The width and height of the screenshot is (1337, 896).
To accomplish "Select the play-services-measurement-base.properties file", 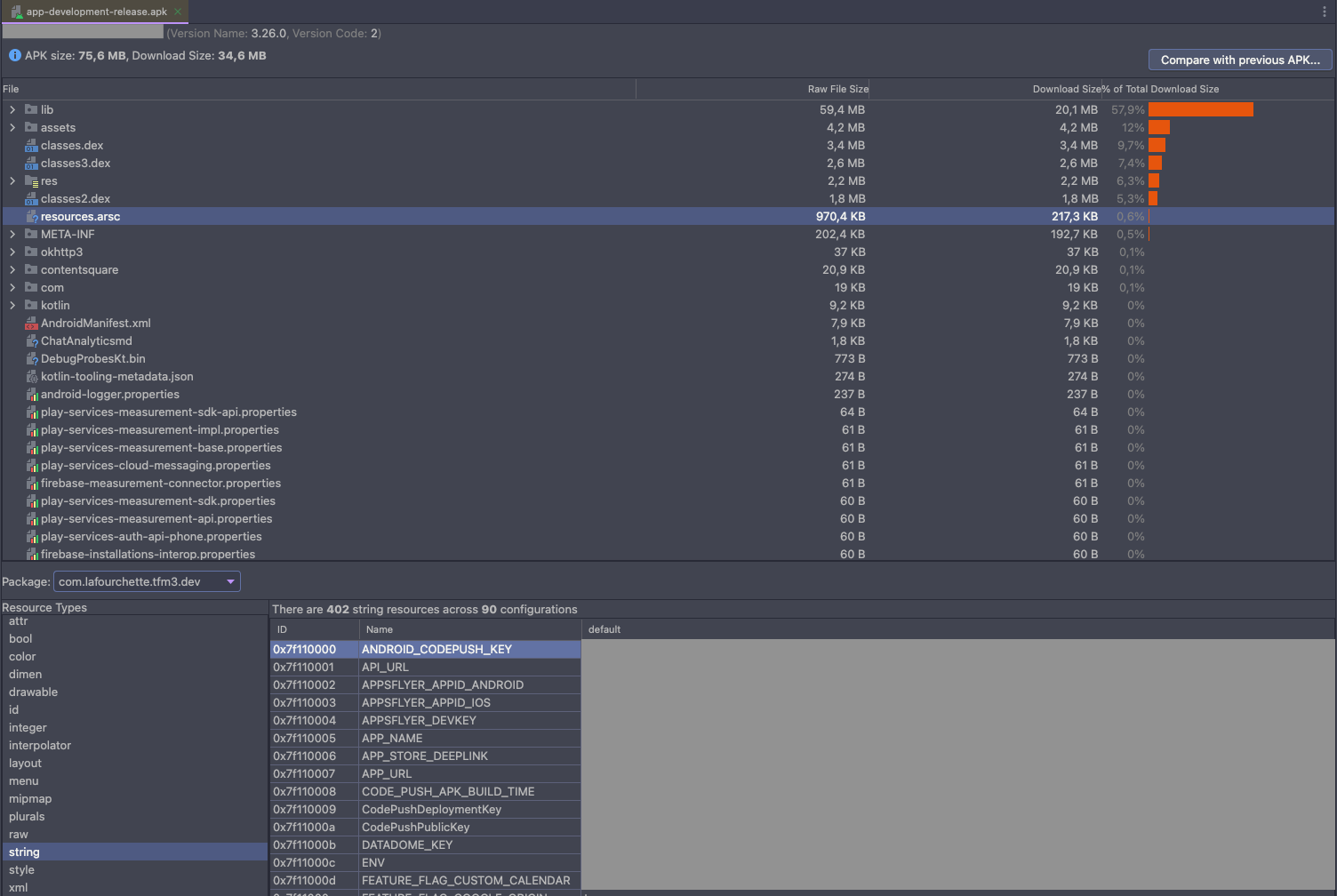I will (668, 448).
